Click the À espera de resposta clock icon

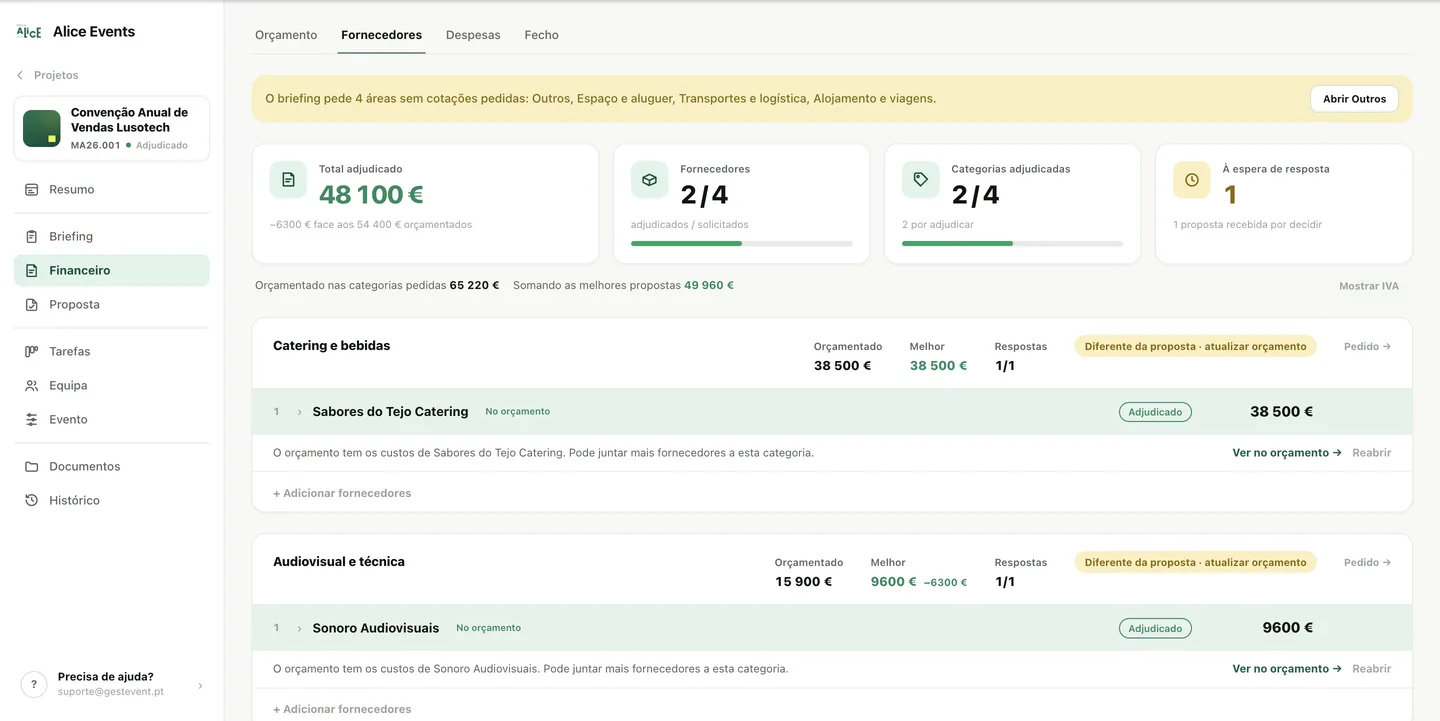[x=1191, y=180]
